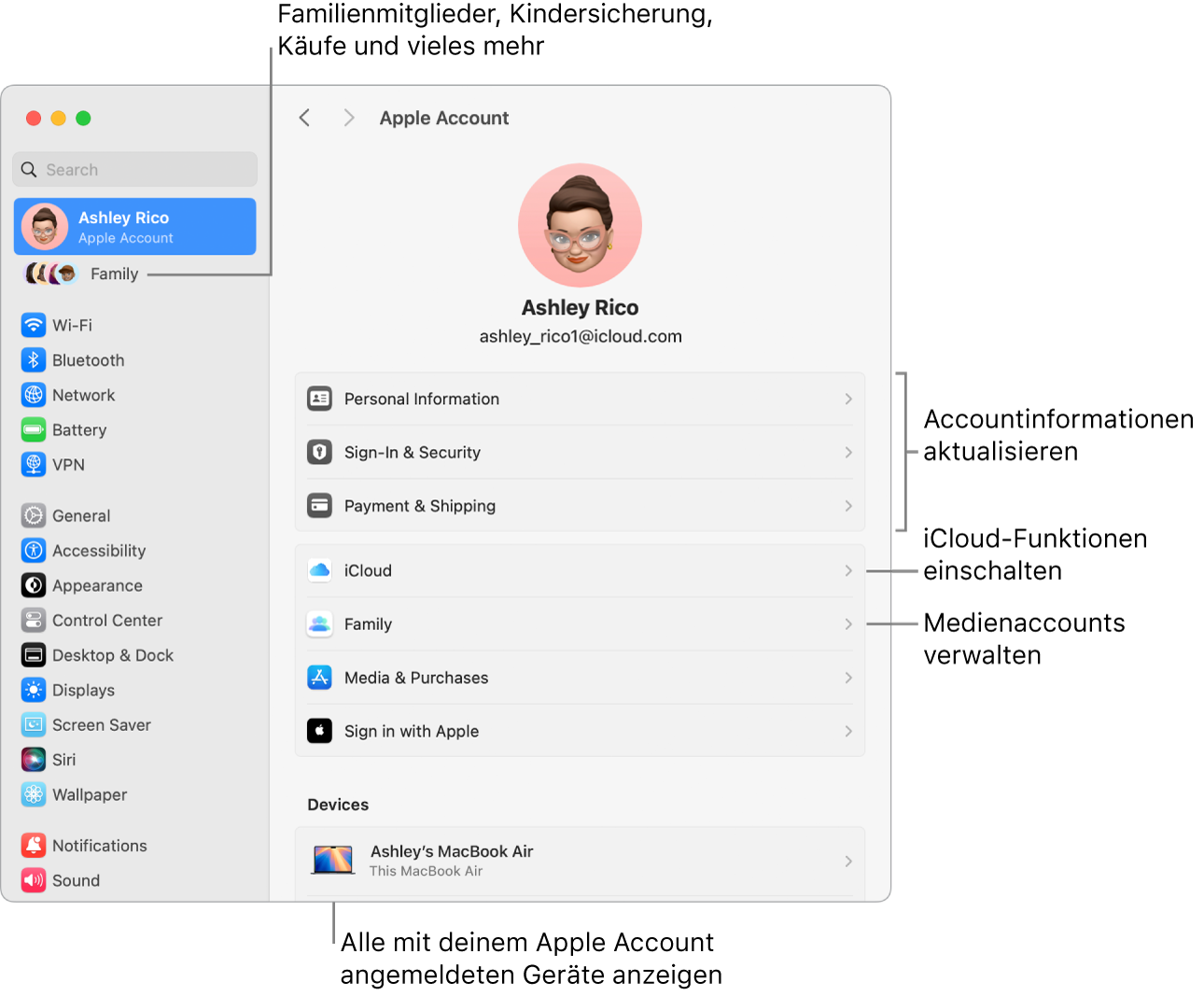Screen dimensions: 1204x996
Task: Go forward with the right arrow
Action: click(x=349, y=118)
